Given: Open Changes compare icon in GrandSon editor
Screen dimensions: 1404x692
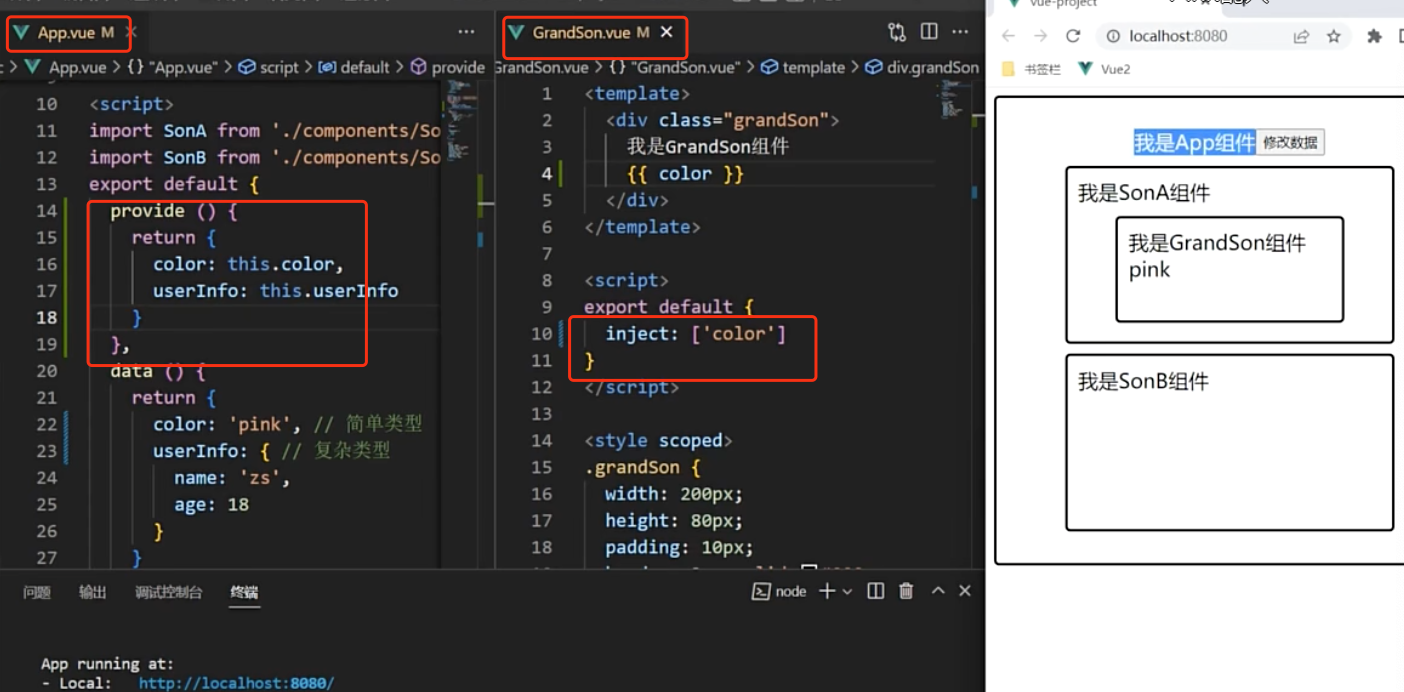Looking at the screenshot, I should [896, 32].
